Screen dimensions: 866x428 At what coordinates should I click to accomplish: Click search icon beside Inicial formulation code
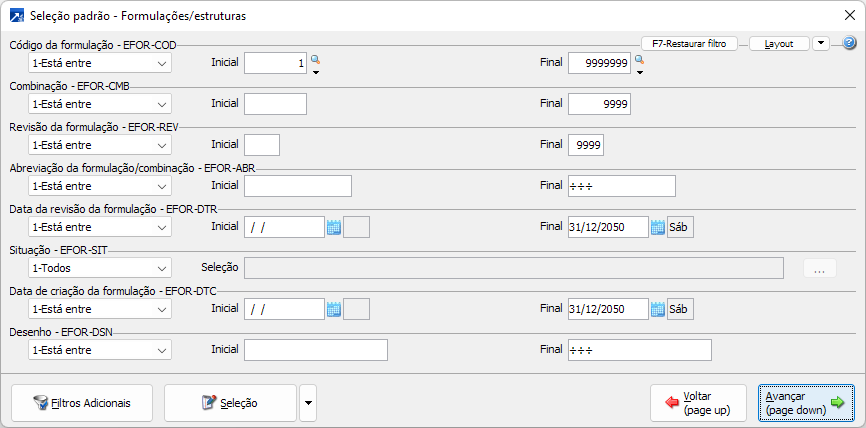(x=315, y=60)
